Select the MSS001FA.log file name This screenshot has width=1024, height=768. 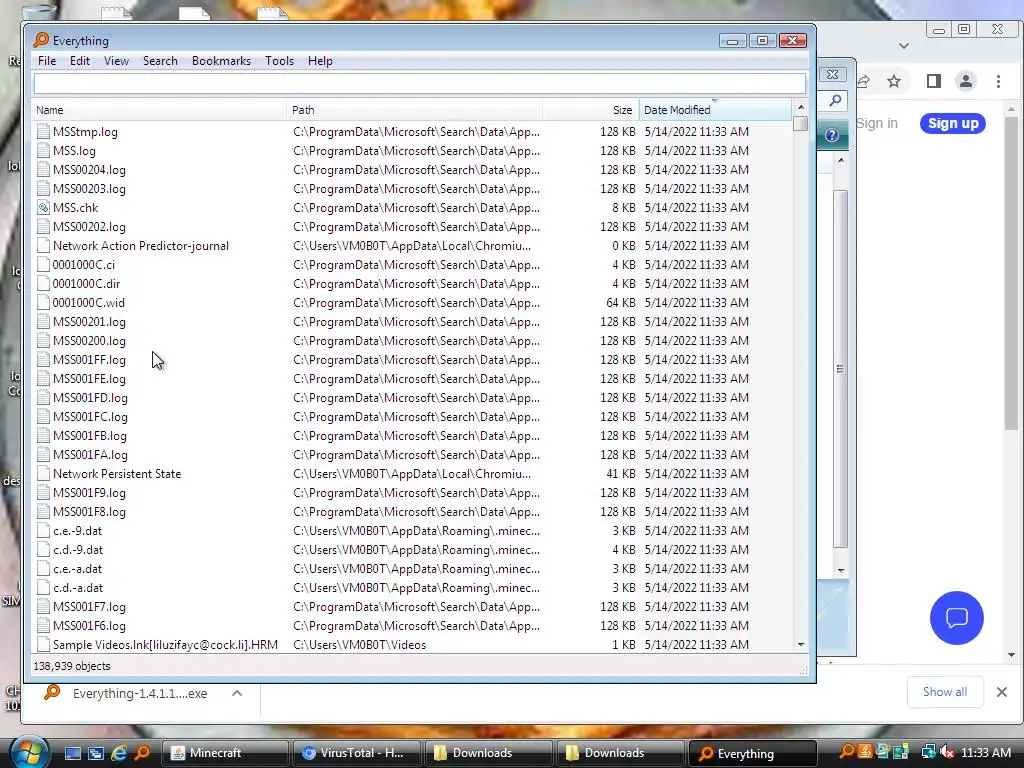pyautogui.click(x=90, y=455)
